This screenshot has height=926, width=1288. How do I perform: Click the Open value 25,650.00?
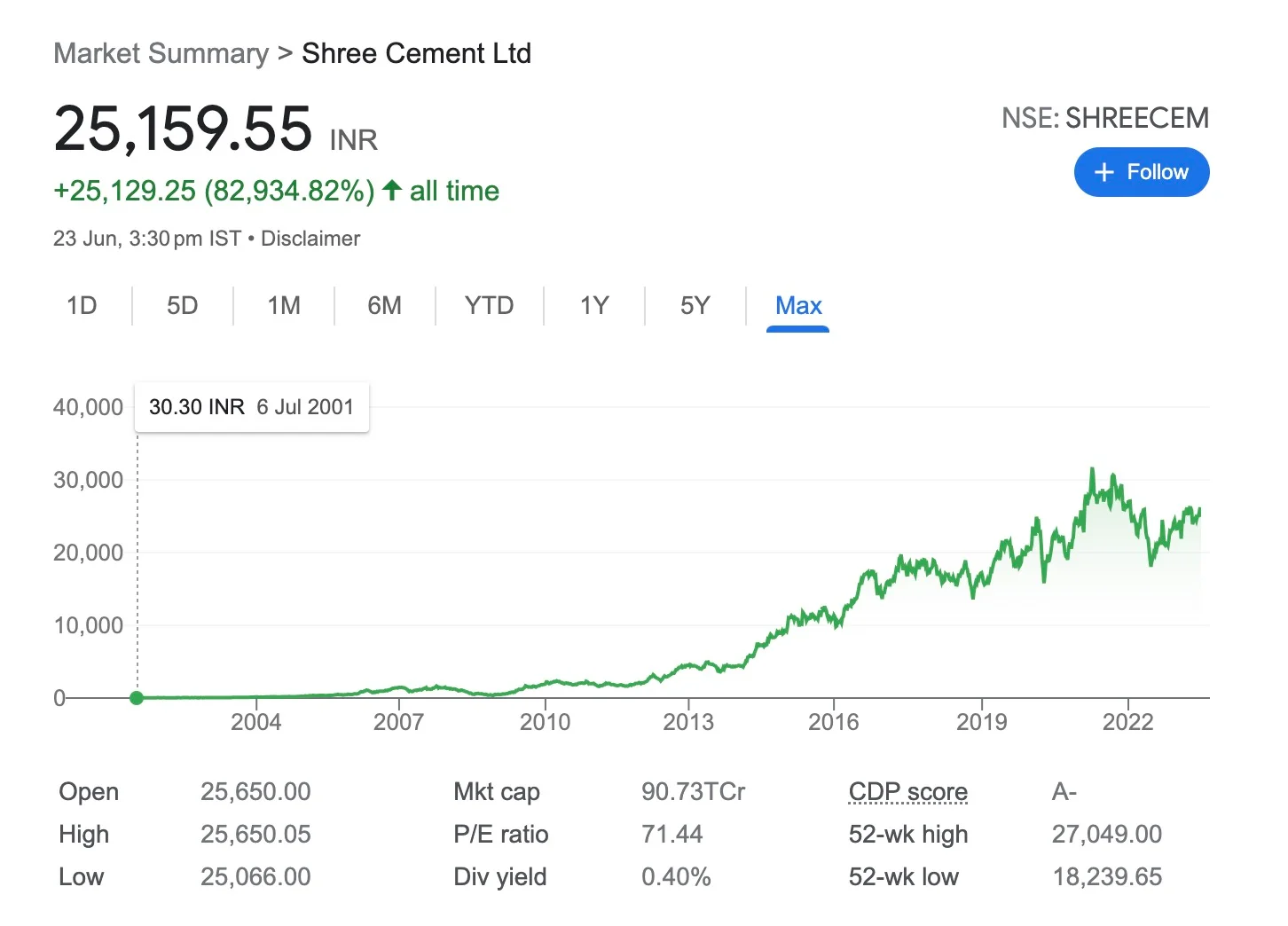255,791
